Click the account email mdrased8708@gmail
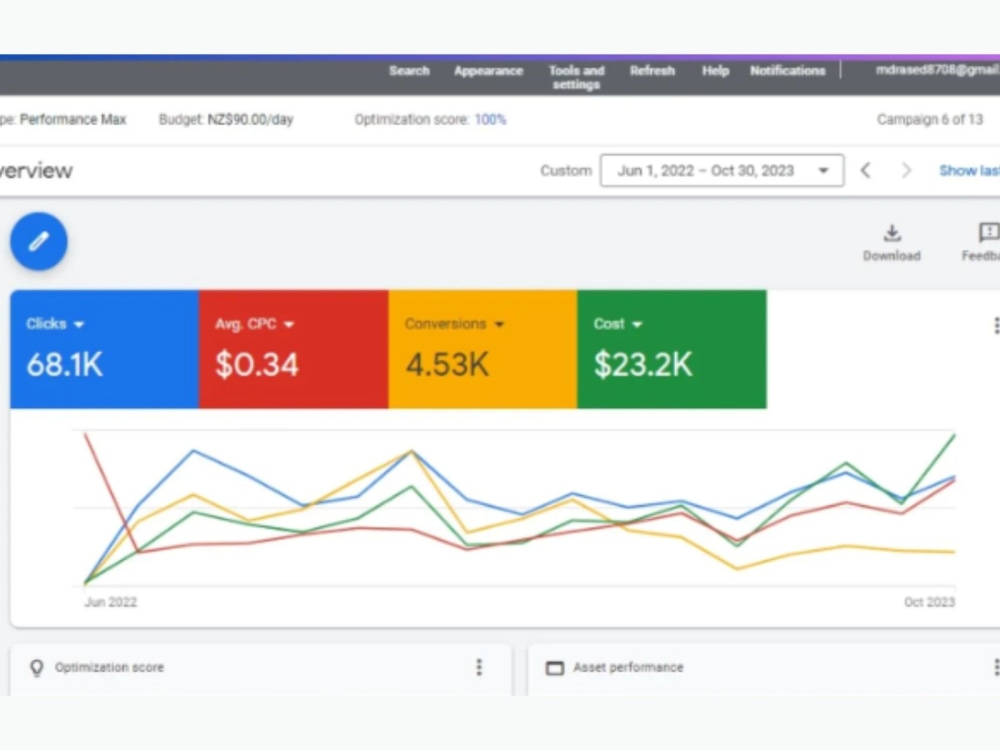 pos(938,70)
